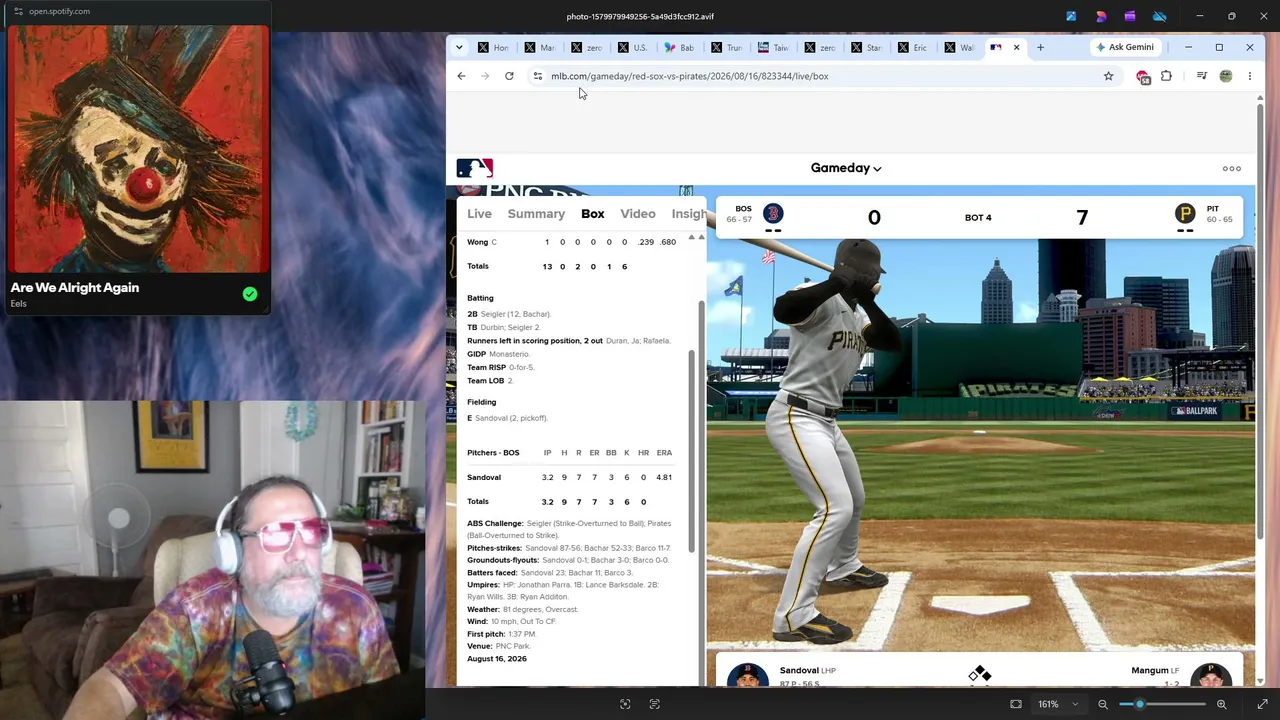Screen dimensions: 1280x720
Task: Open the red extension icon with badge
Action: 1143,76
